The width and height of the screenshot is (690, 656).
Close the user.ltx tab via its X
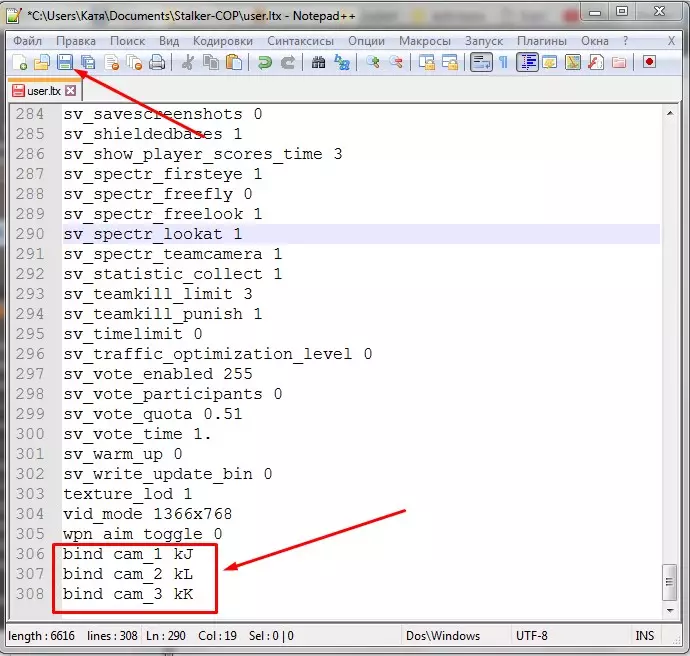pyautogui.click(x=70, y=91)
